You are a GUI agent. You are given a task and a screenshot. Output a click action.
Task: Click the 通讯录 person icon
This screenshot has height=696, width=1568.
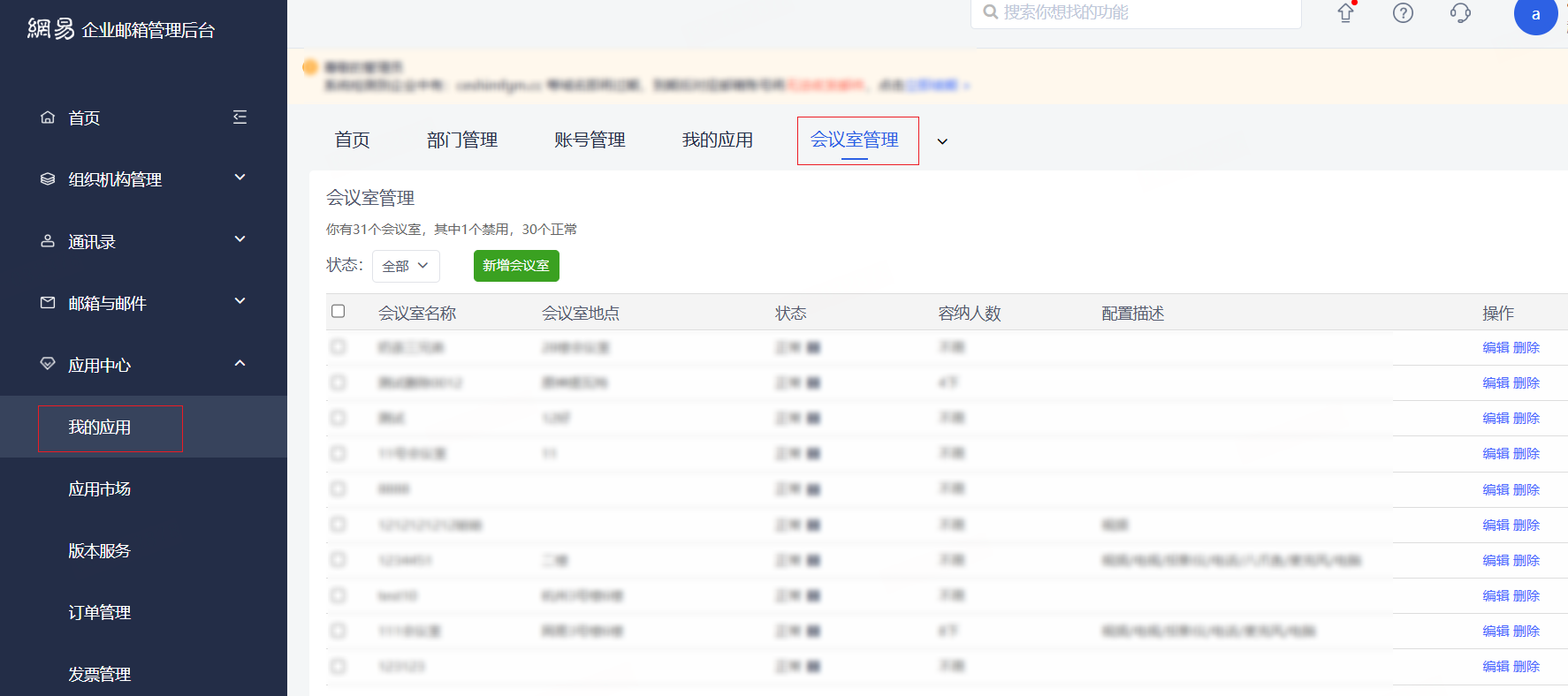(48, 240)
